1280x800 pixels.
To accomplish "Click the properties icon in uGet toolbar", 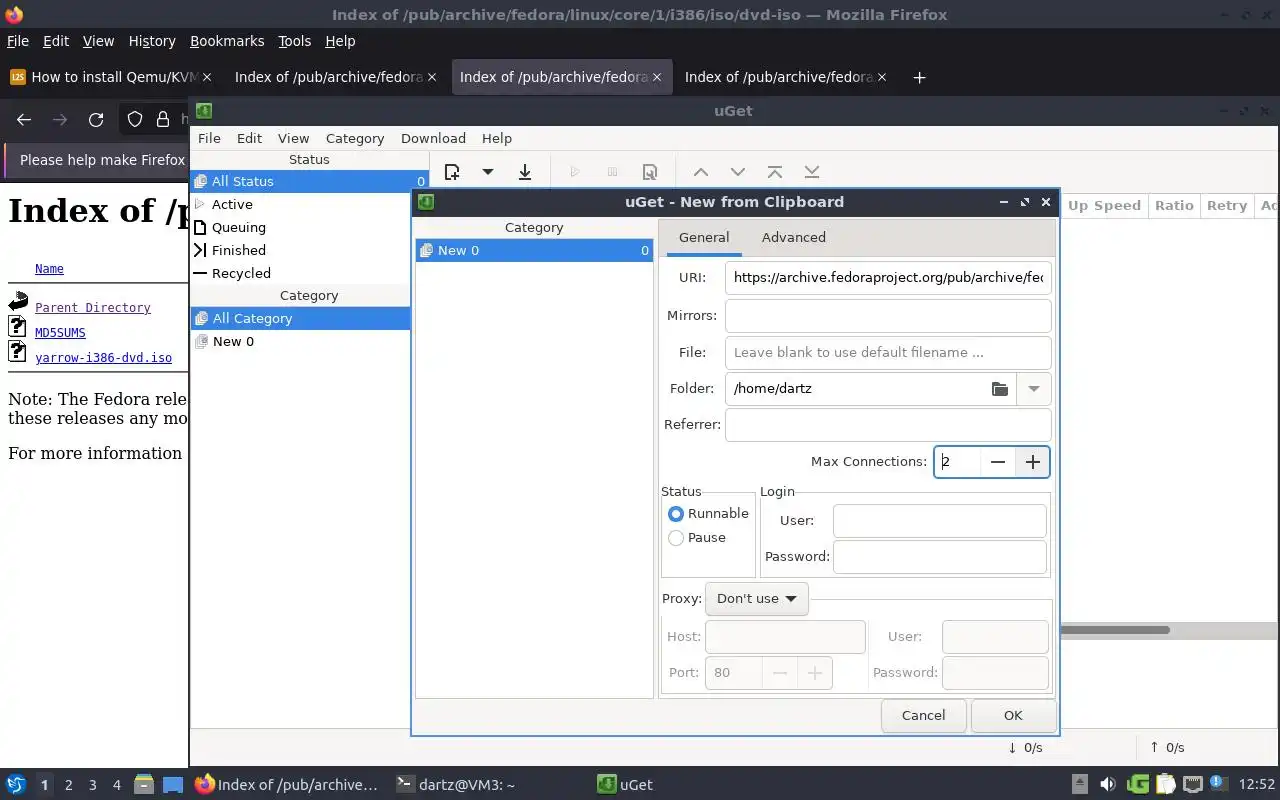I will (650, 172).
